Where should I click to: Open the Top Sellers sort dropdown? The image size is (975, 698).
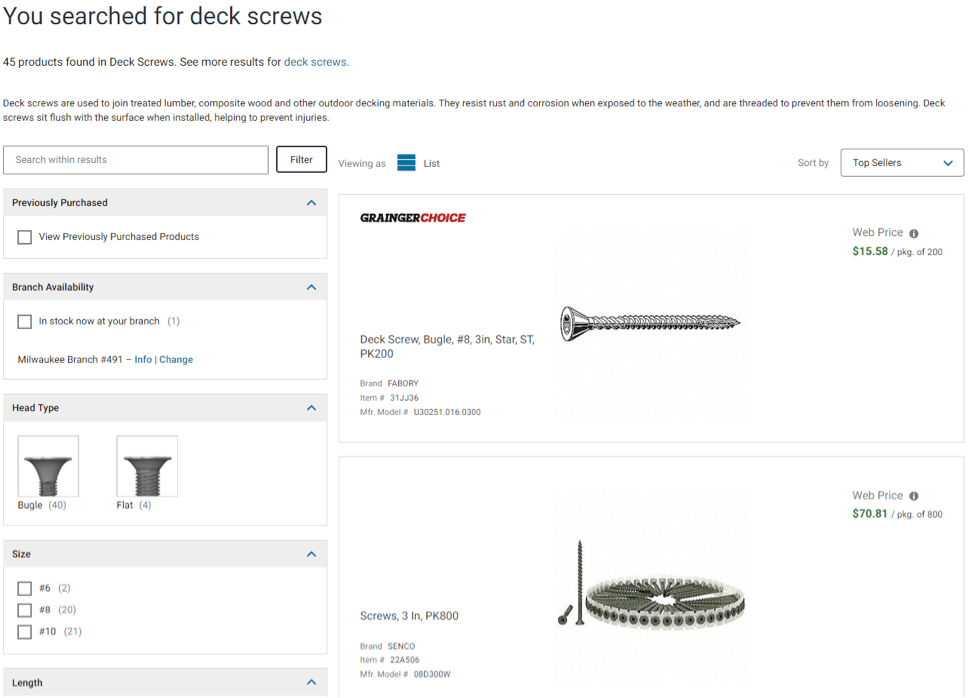(x=902, y=163)
